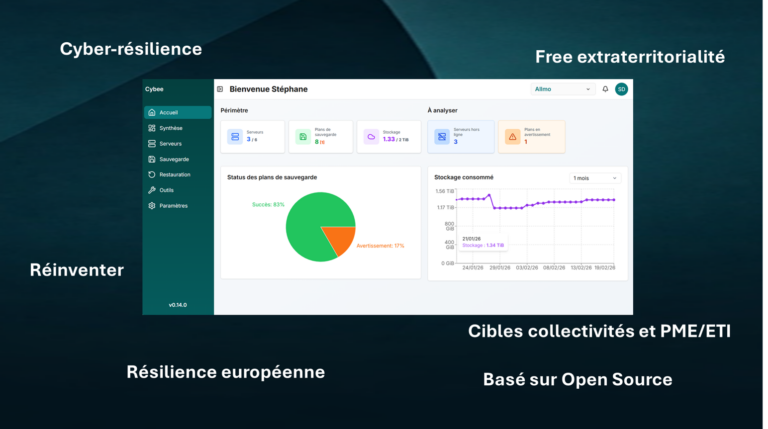Image resolution: width=768 pixels, height=429 pixels.
Task: Click the green Succès pie slice
Action: pyautogui.click(x=308, y=227)
